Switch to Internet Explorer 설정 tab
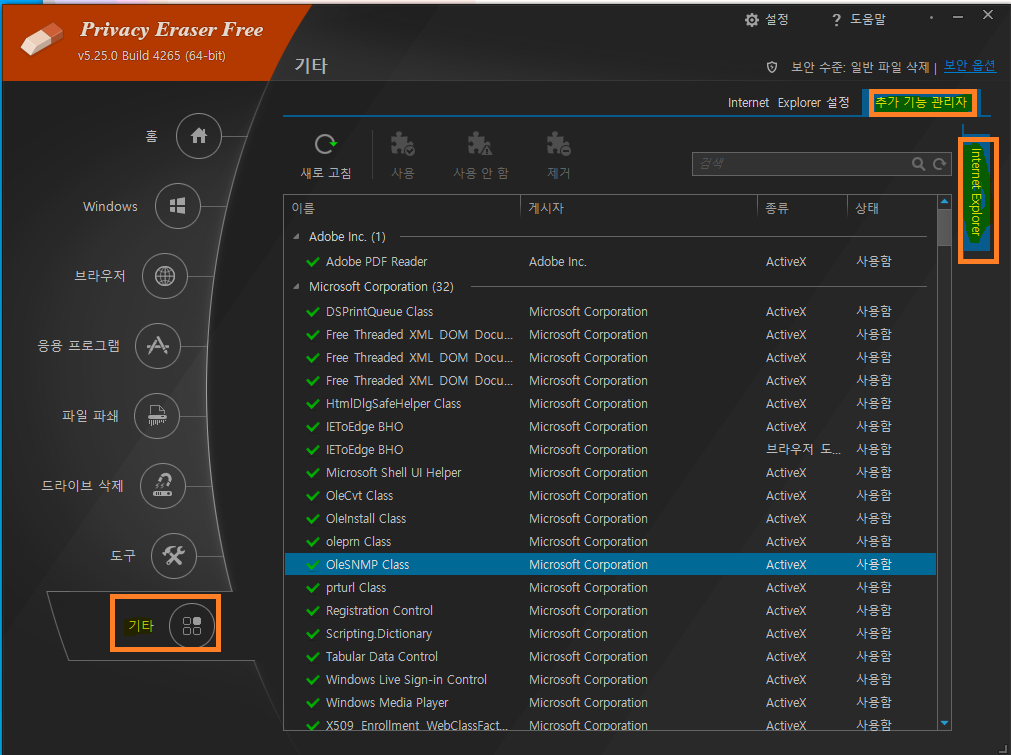The height and width of the screenshot is (755, 1011). tap(789, 103)
